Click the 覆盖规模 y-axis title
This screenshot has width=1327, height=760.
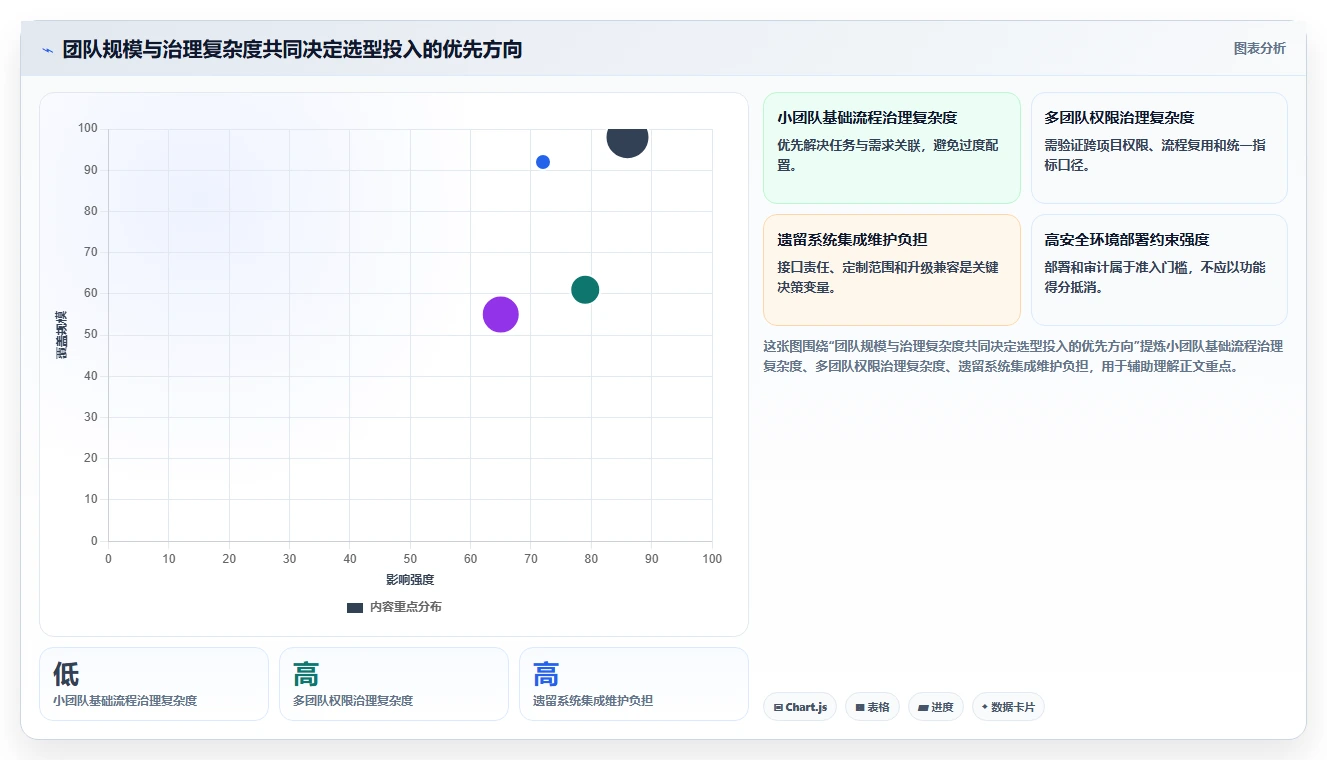click(x=62, y=335)
